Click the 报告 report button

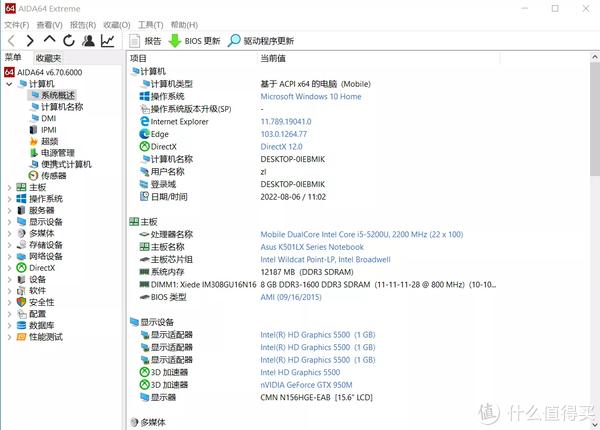click(145, 41)
